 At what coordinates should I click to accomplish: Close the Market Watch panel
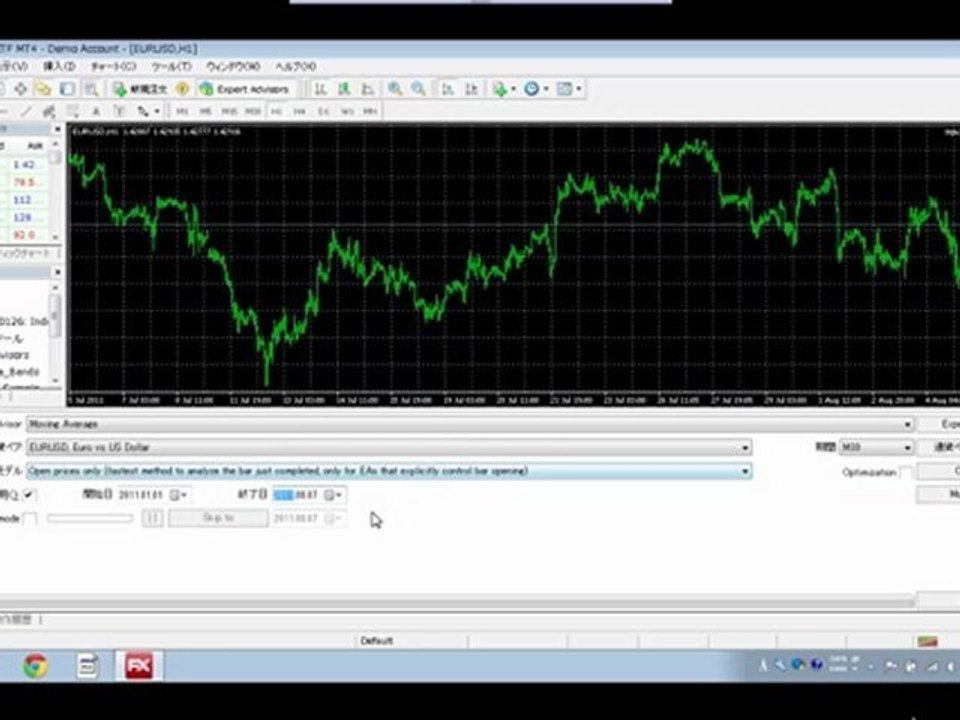[x=57, y=129]
